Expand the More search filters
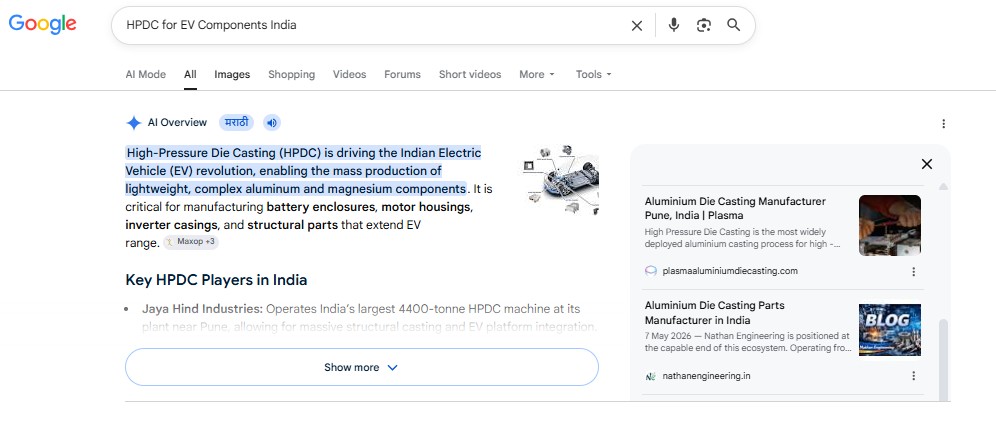 click(x=537, y=74)
